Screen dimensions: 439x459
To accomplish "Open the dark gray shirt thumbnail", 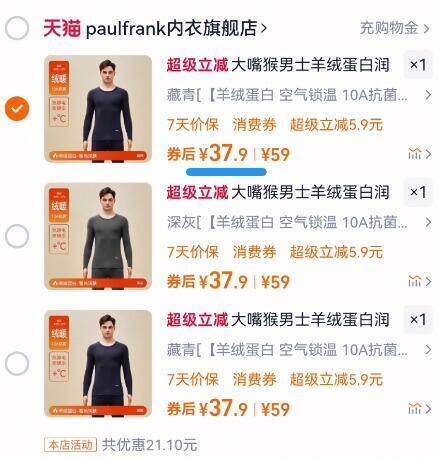I will 98,236.
